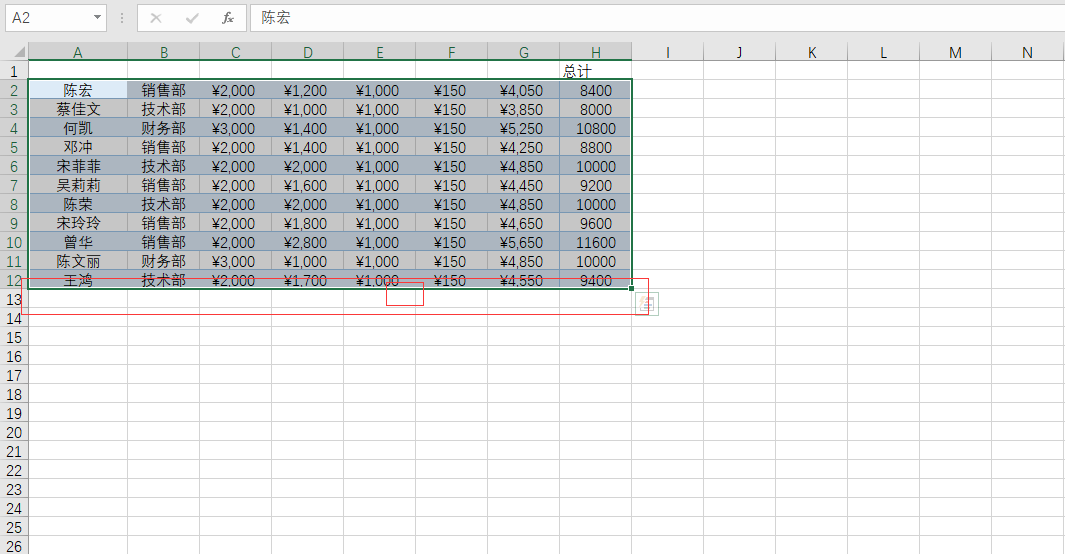Click the cell containing 何凯

(78, 128)
